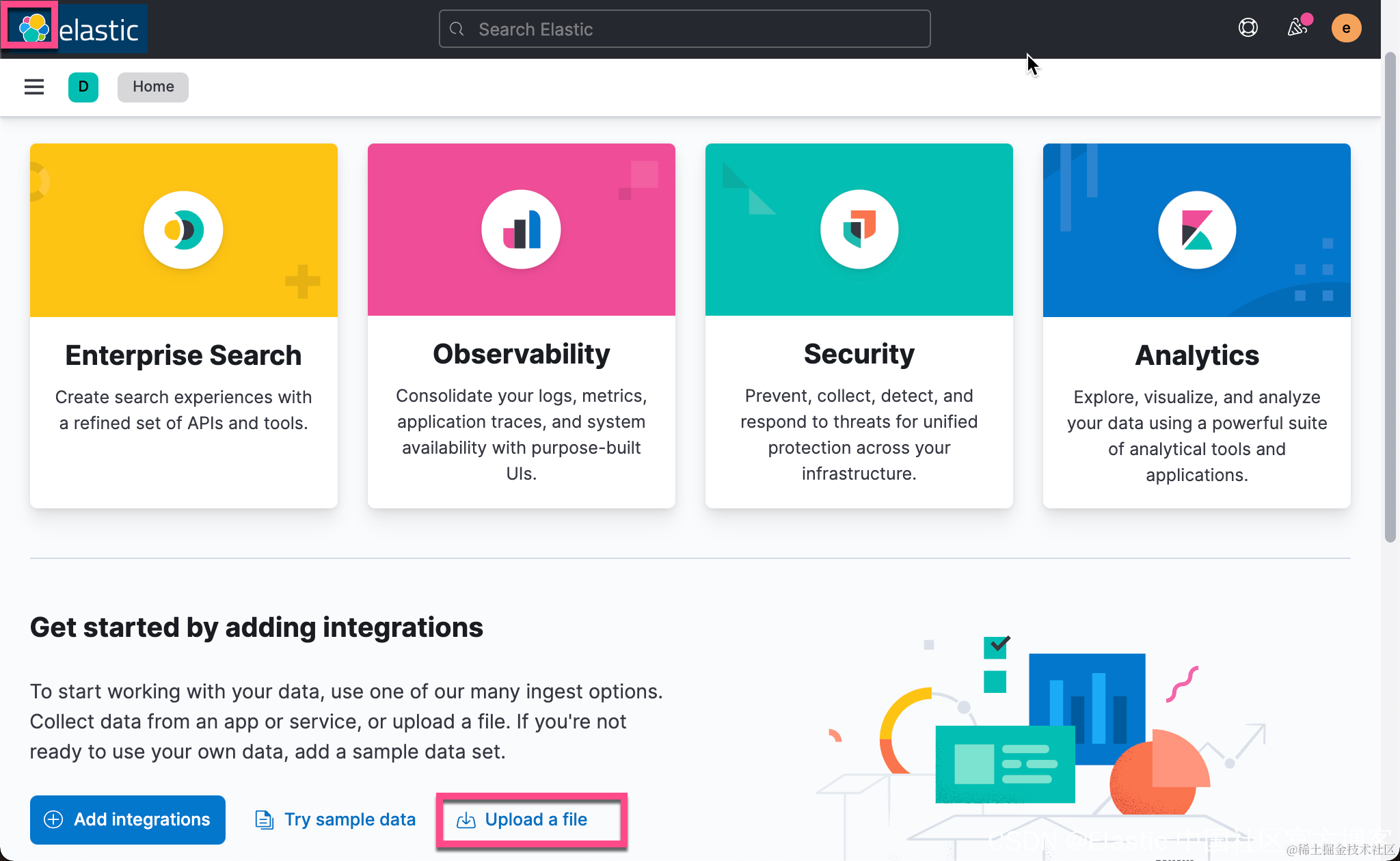This screenshot has width=1400, height=861.
Task: Open the D space selector
Action: click(83, 87)
